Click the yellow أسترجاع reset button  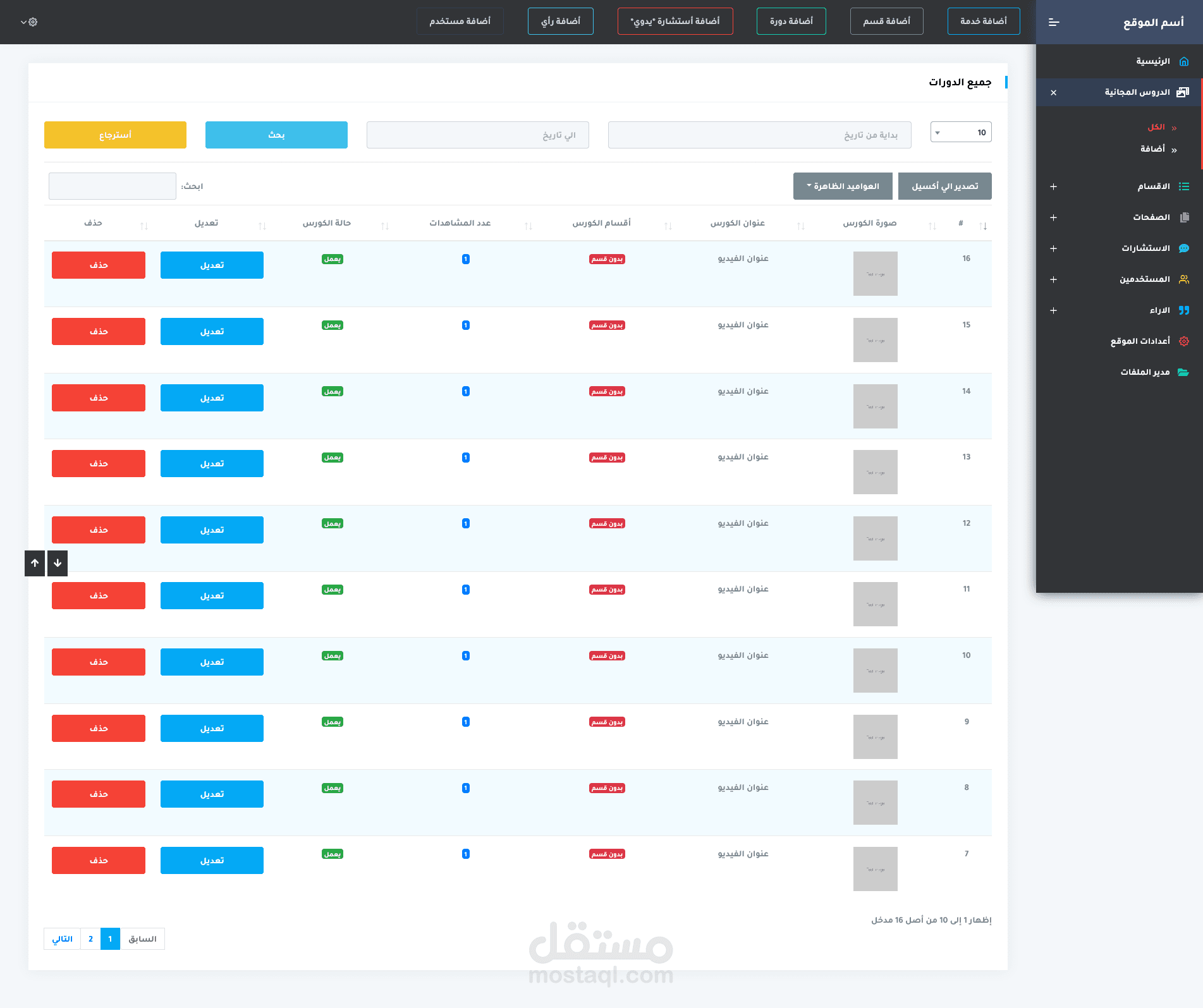(115, 135)
